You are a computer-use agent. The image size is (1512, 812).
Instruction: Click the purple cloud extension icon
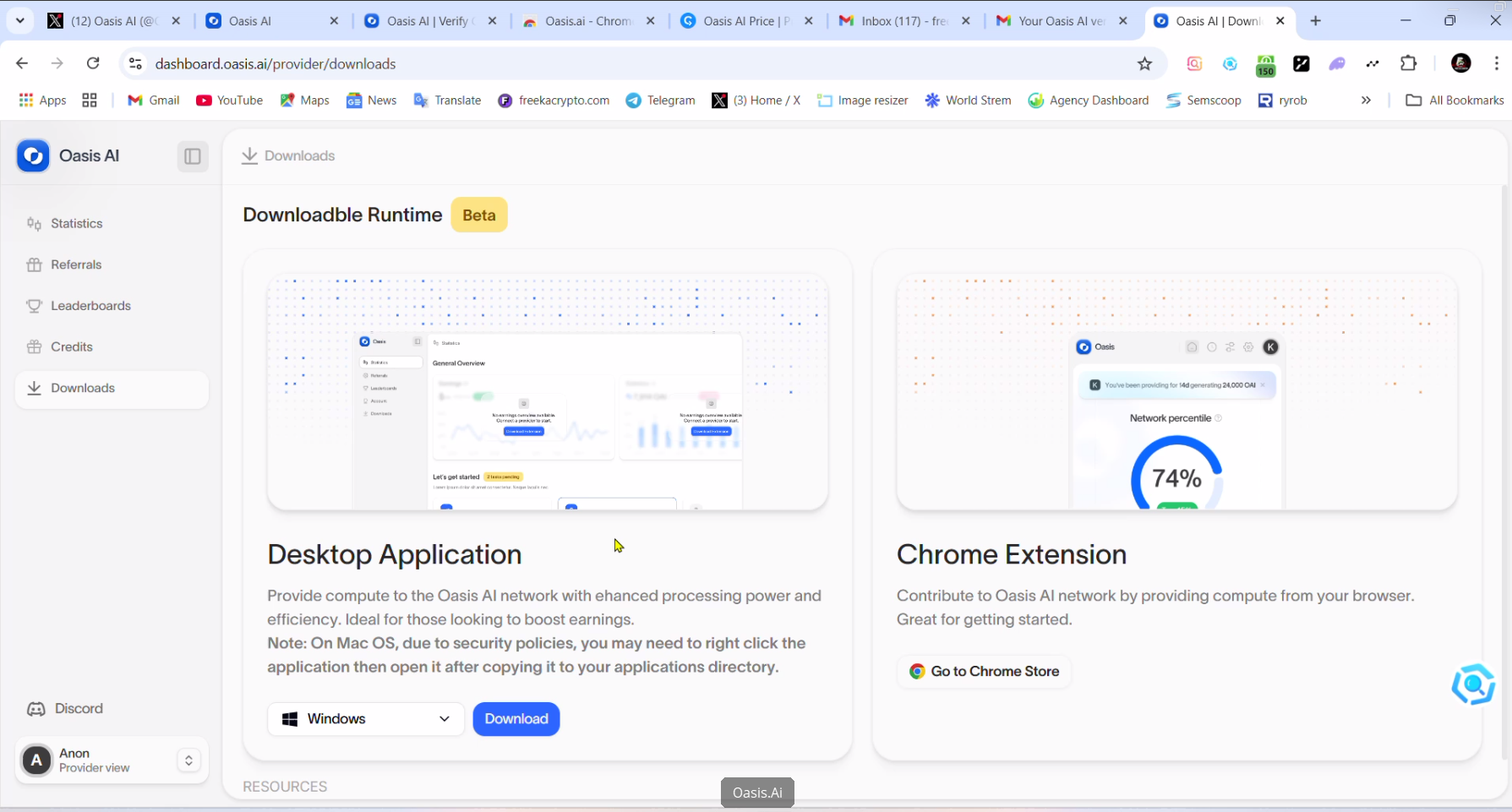1337,63
